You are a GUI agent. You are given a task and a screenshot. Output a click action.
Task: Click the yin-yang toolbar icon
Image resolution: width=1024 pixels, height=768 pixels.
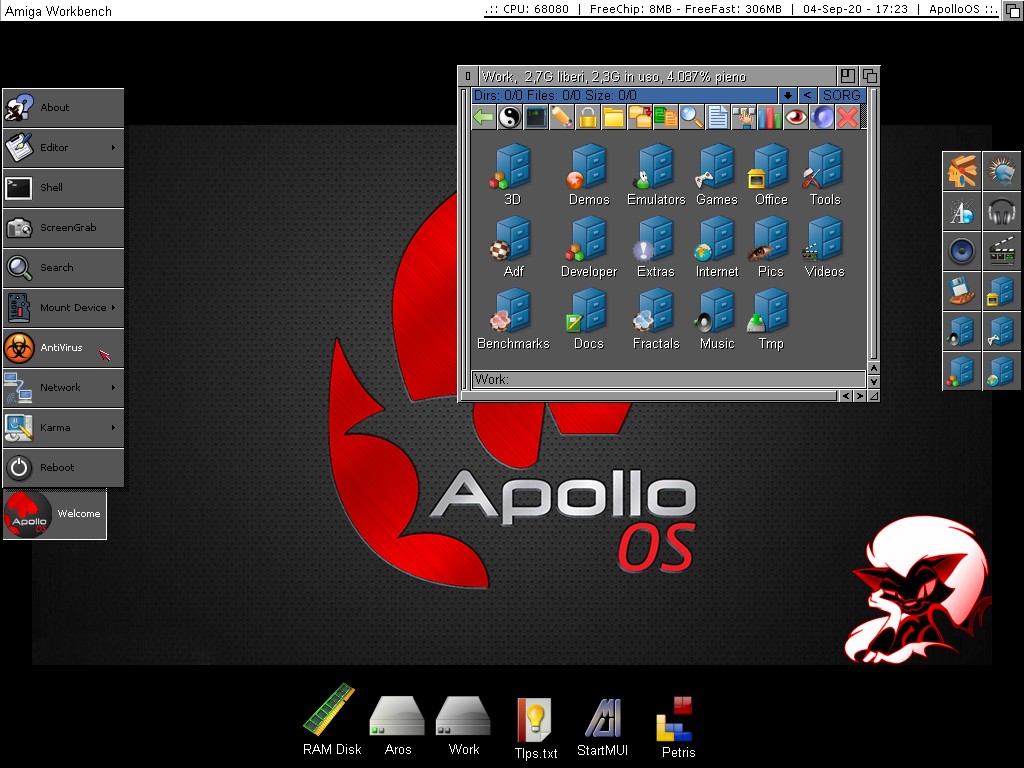coord(510,117)
